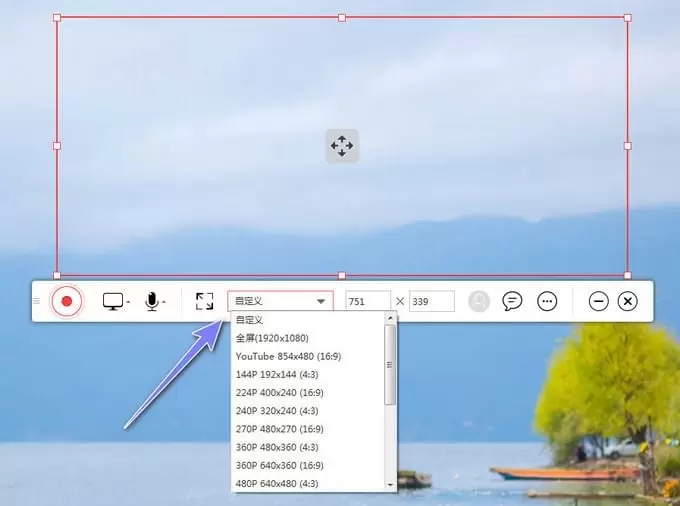Choose 全屏(1920x1080) from the list

click(x=308, y=338)
